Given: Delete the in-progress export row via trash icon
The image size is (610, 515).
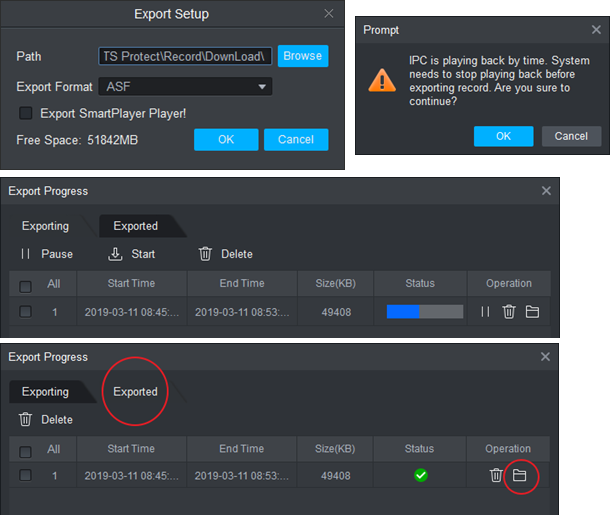Looking at the screenshot, I should (x=508, y=312).
